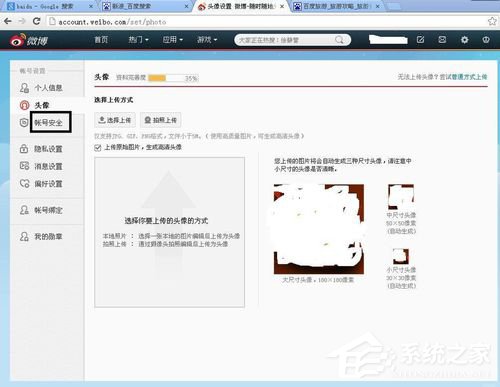The height and width of the screenshot is (387, 500).
Task: Click the 拍照上传 button
Action: [161, 120]
